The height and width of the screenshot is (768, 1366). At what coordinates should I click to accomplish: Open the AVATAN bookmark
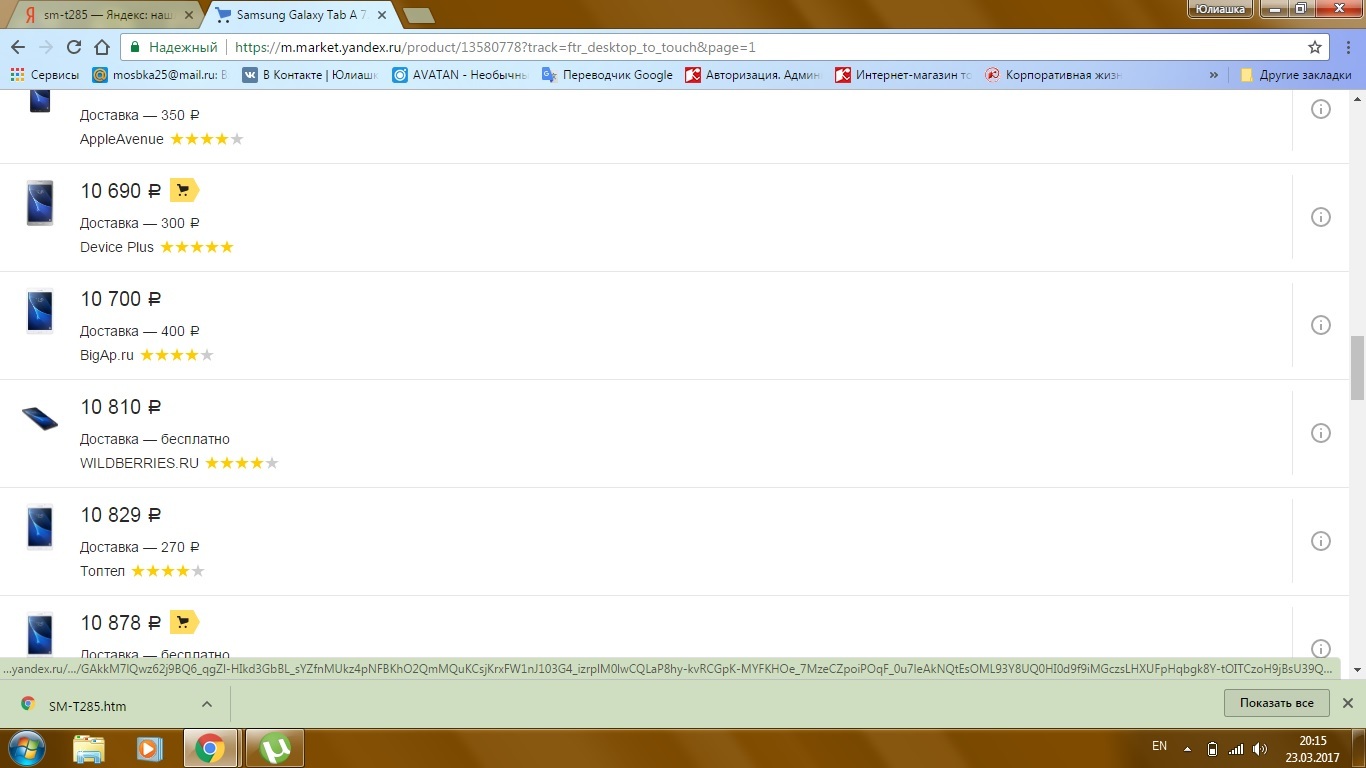460,75
